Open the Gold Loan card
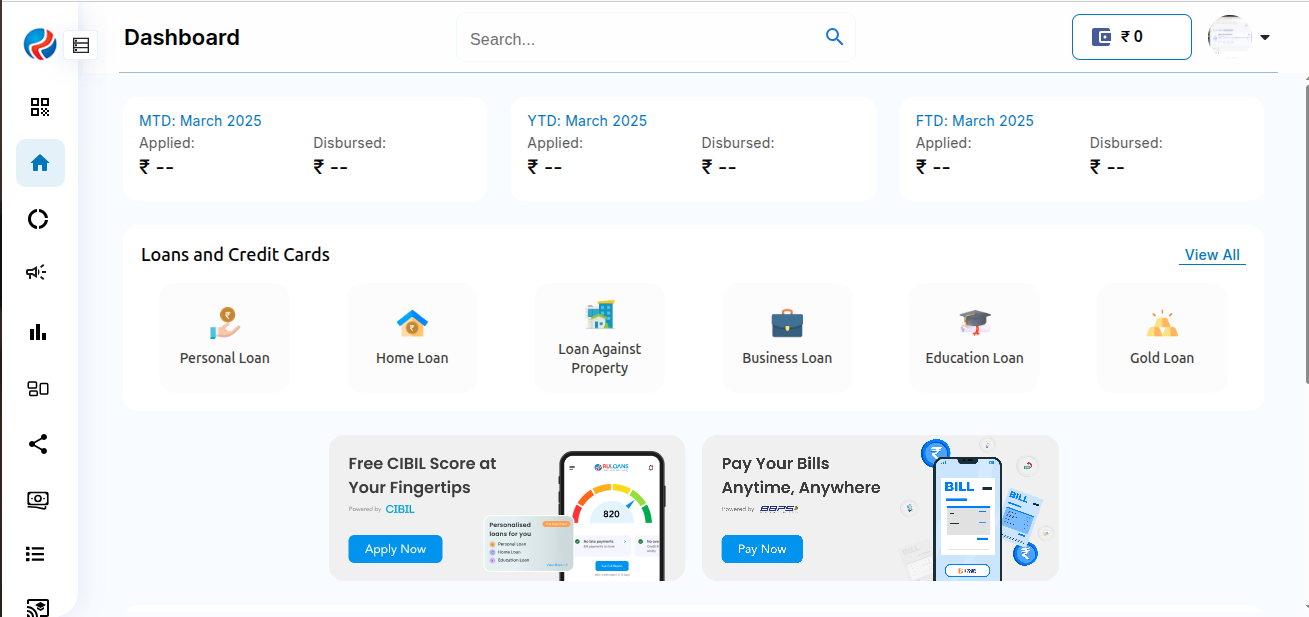The height and width of the screenshot is (617, 1309). 1162,338
